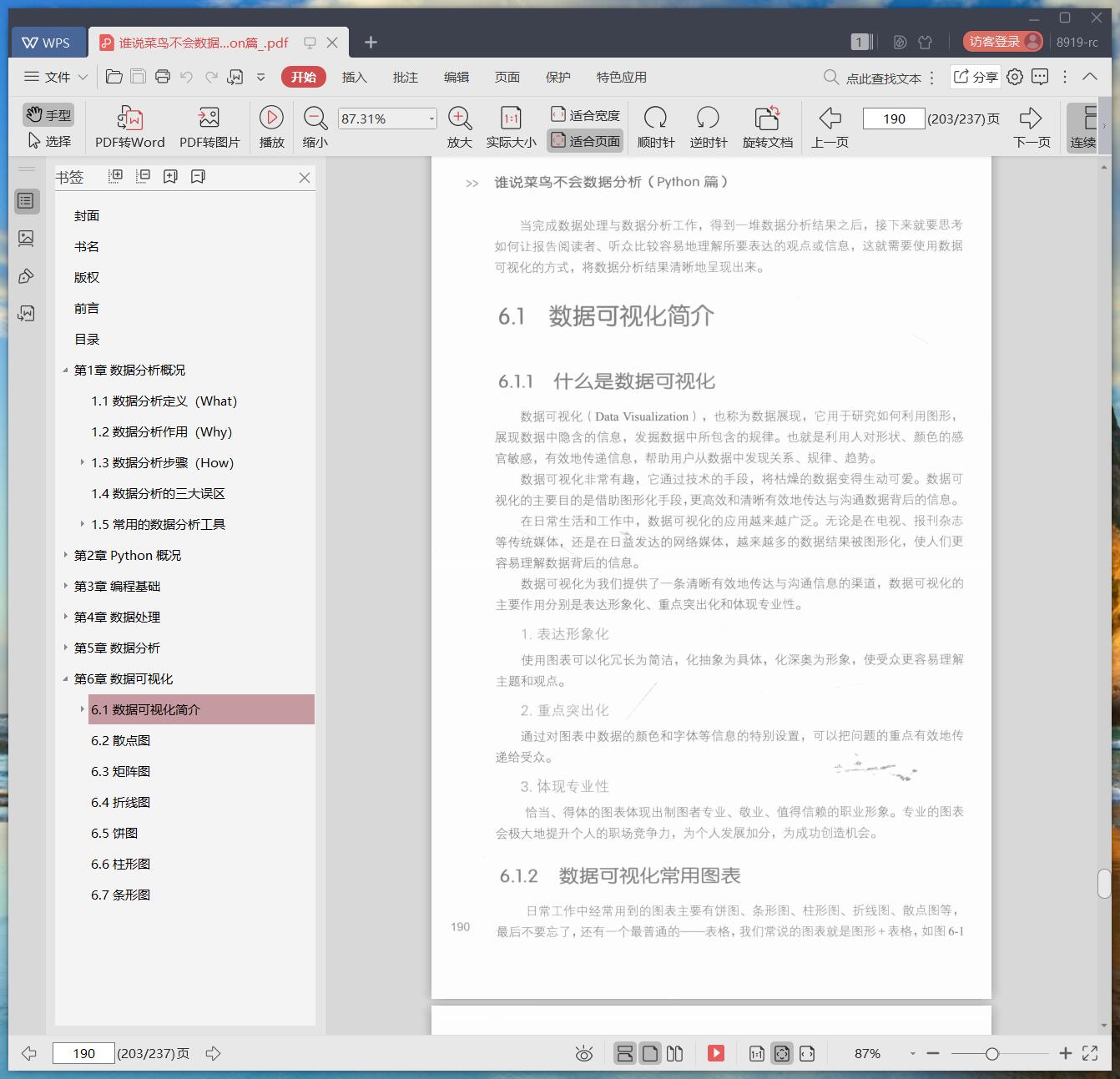Rotate page counterclockwise (逆时针)
The image size is (1120, 1079).
[708, 127]
